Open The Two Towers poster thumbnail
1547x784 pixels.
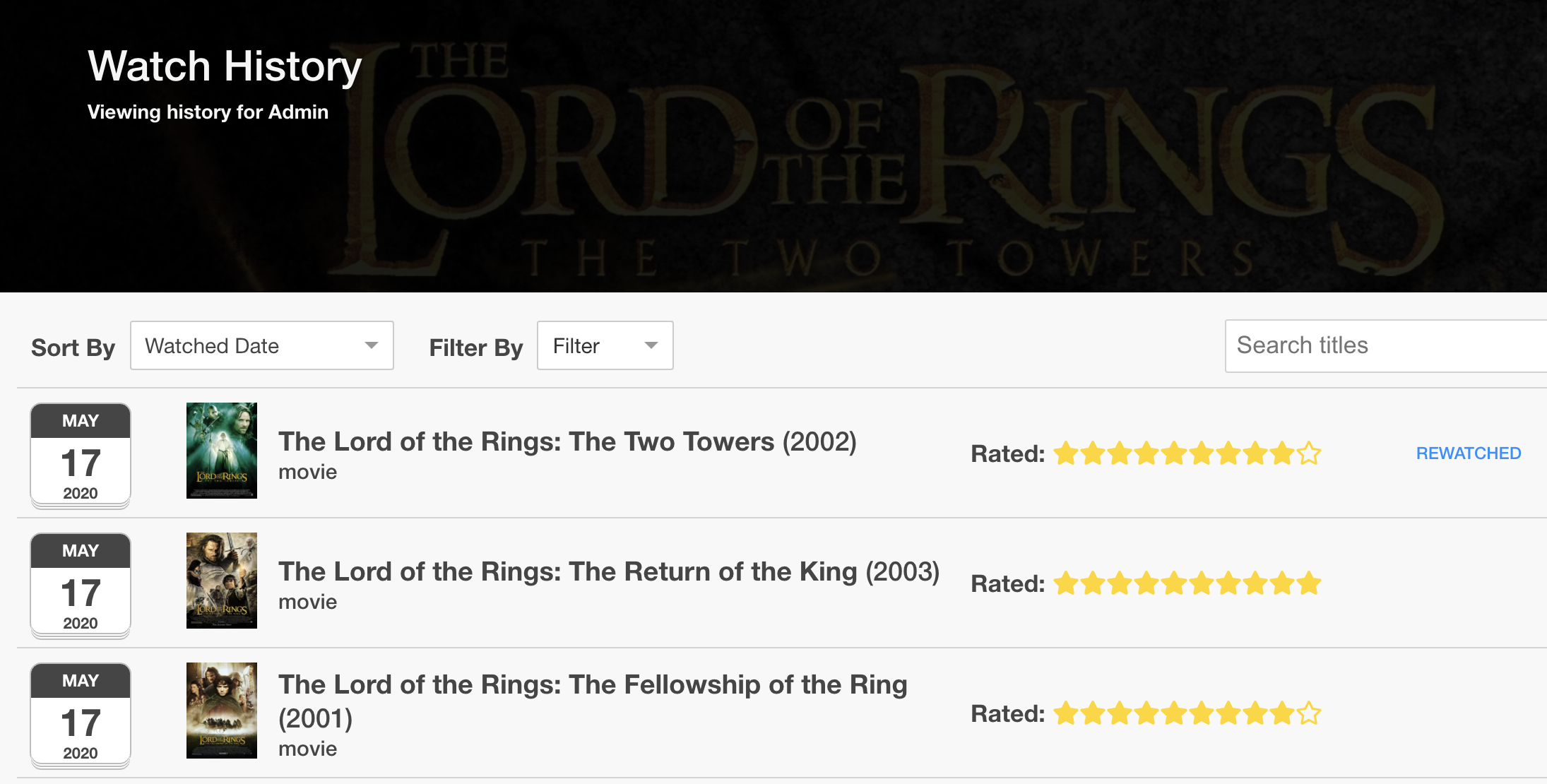(x=222, y=451)
